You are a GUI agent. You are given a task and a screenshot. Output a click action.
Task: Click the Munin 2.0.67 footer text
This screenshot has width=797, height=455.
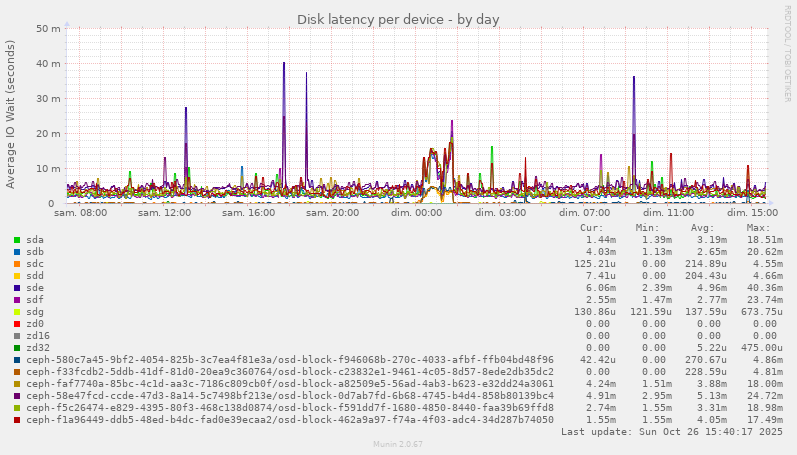pyautogui.click(x=398, y=443)
